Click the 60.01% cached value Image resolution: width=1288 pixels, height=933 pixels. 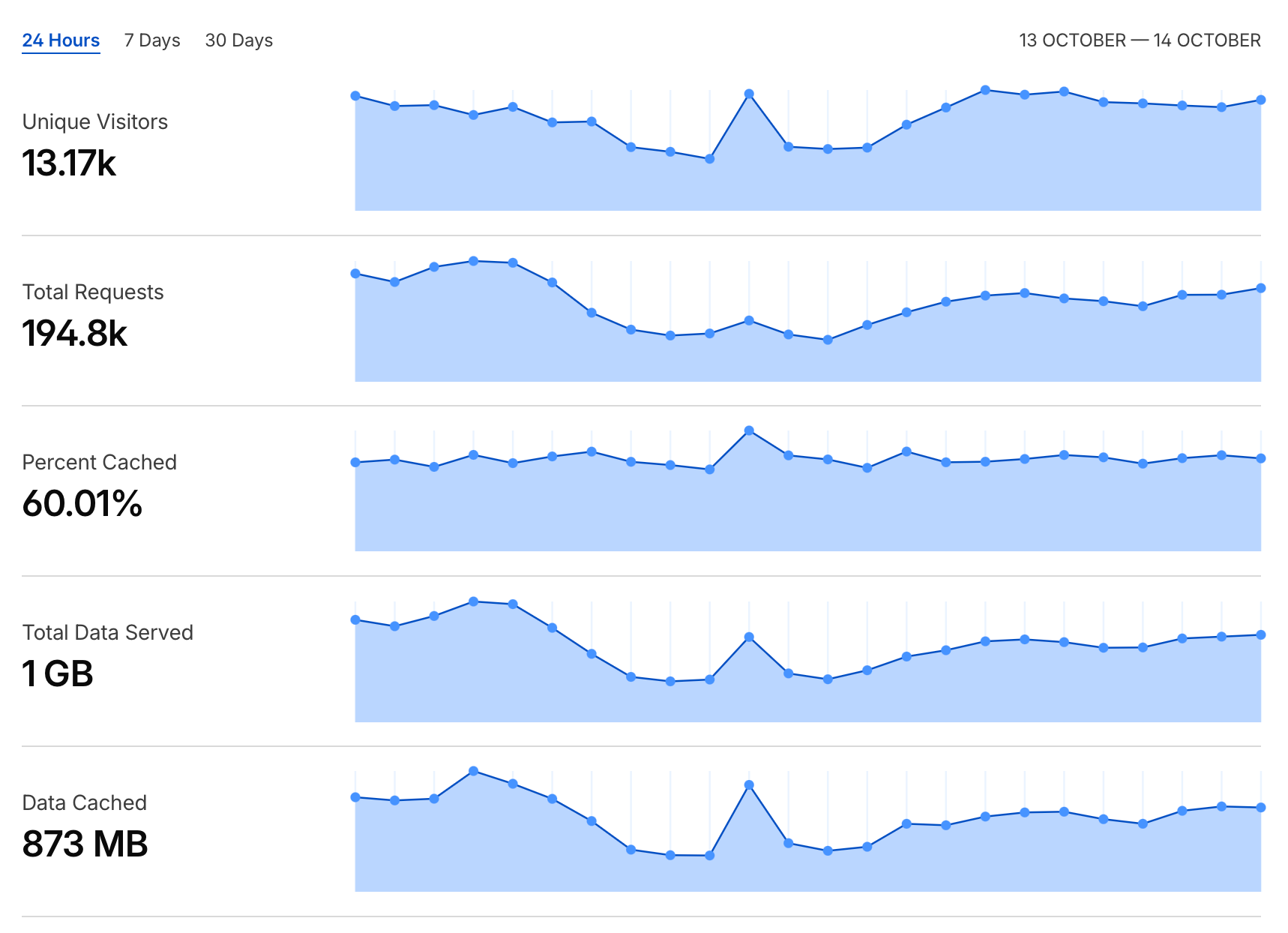click(82, 503)
